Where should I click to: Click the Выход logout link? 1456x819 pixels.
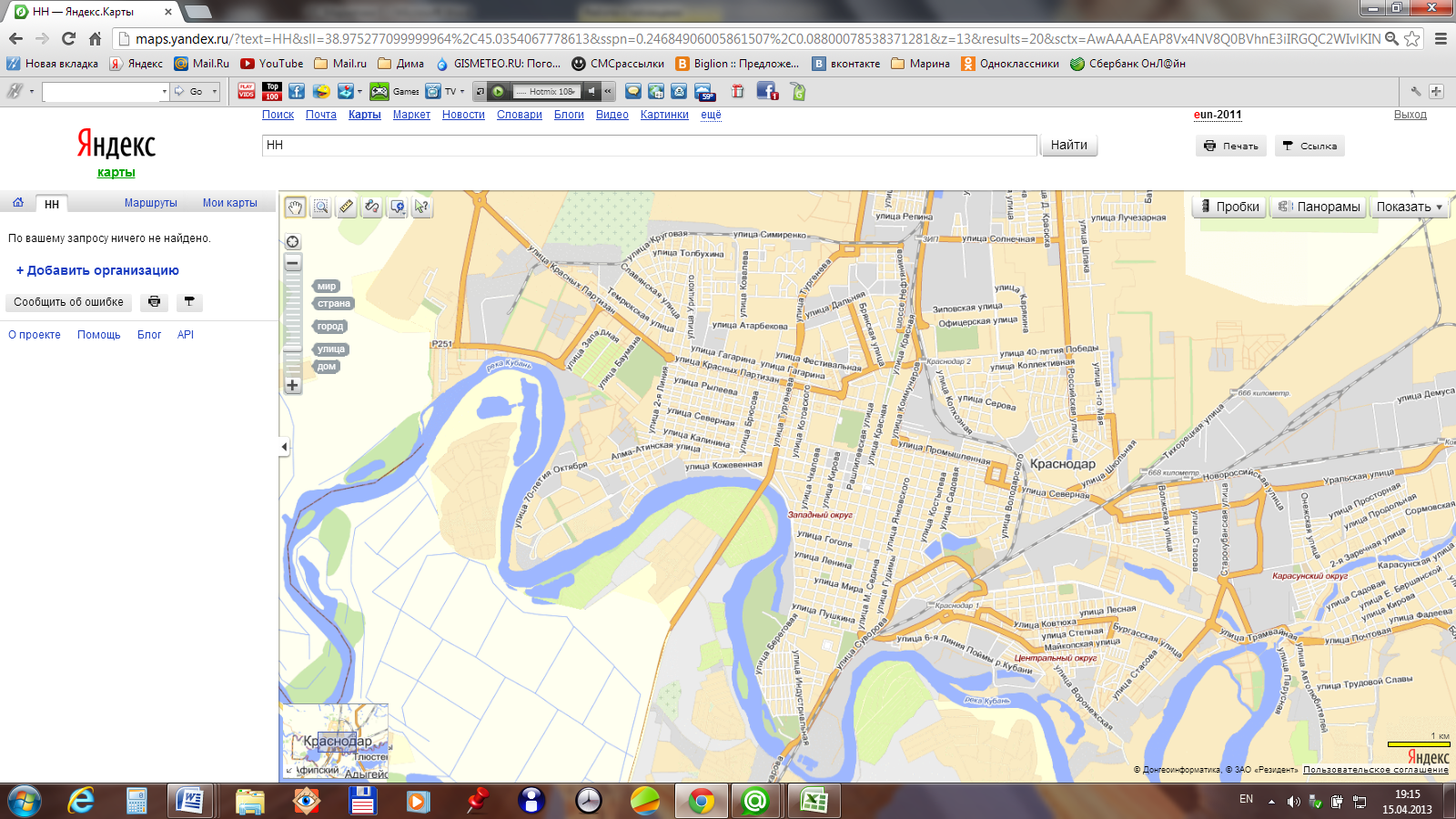1410,115
